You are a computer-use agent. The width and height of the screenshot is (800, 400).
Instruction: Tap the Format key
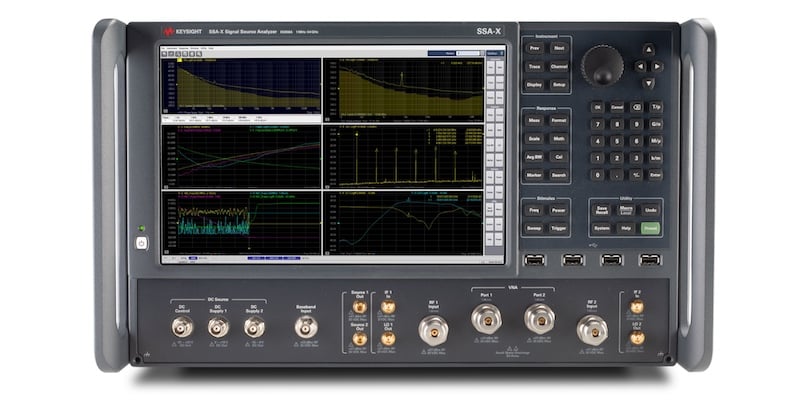559,121
